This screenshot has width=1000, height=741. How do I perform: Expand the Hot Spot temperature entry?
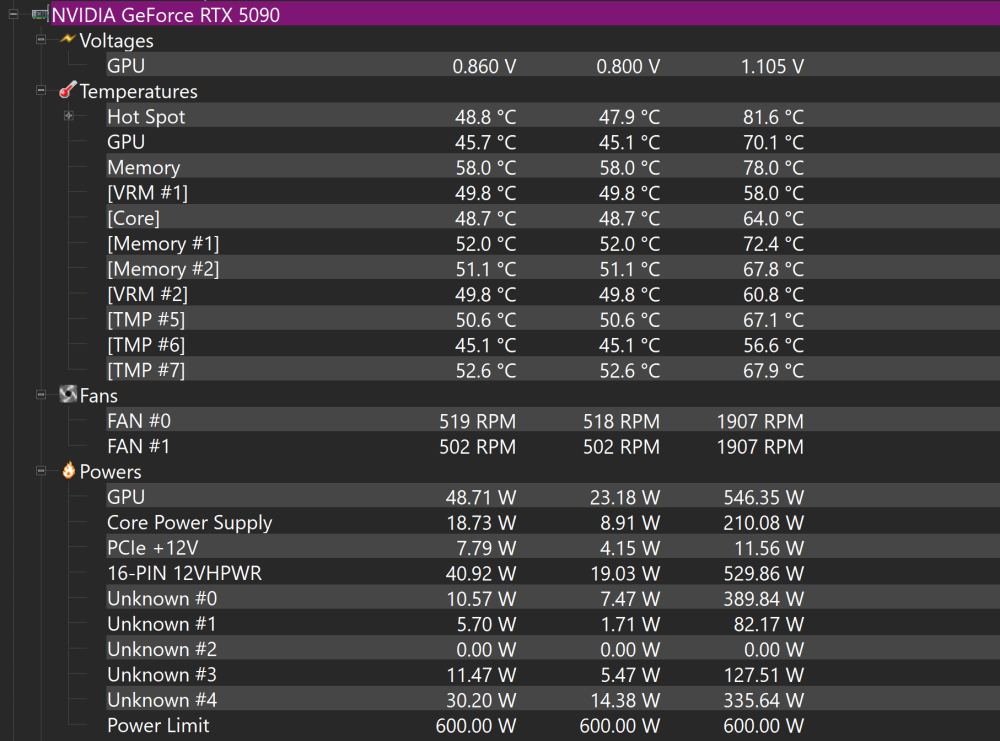[69, 116]
